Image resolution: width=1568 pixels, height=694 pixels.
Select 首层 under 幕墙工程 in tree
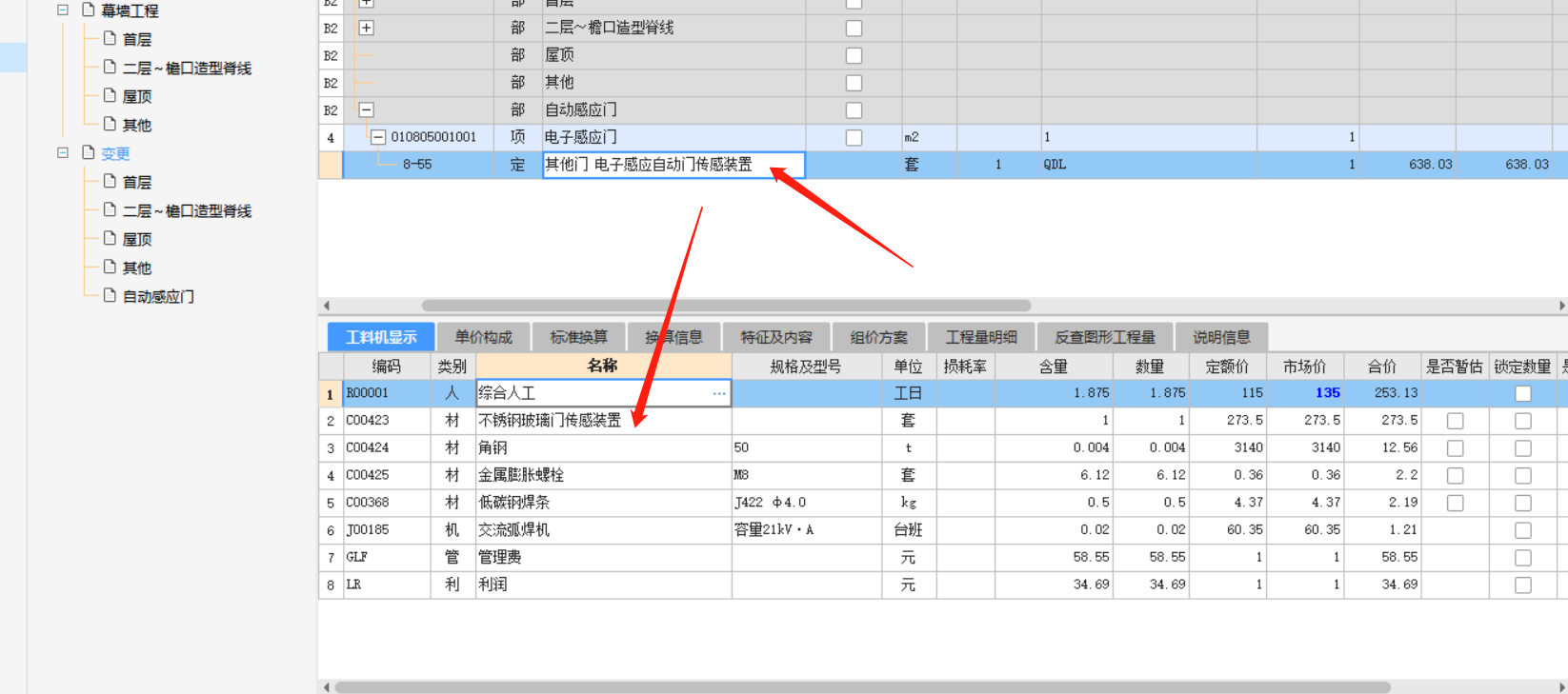coord(137,39)
